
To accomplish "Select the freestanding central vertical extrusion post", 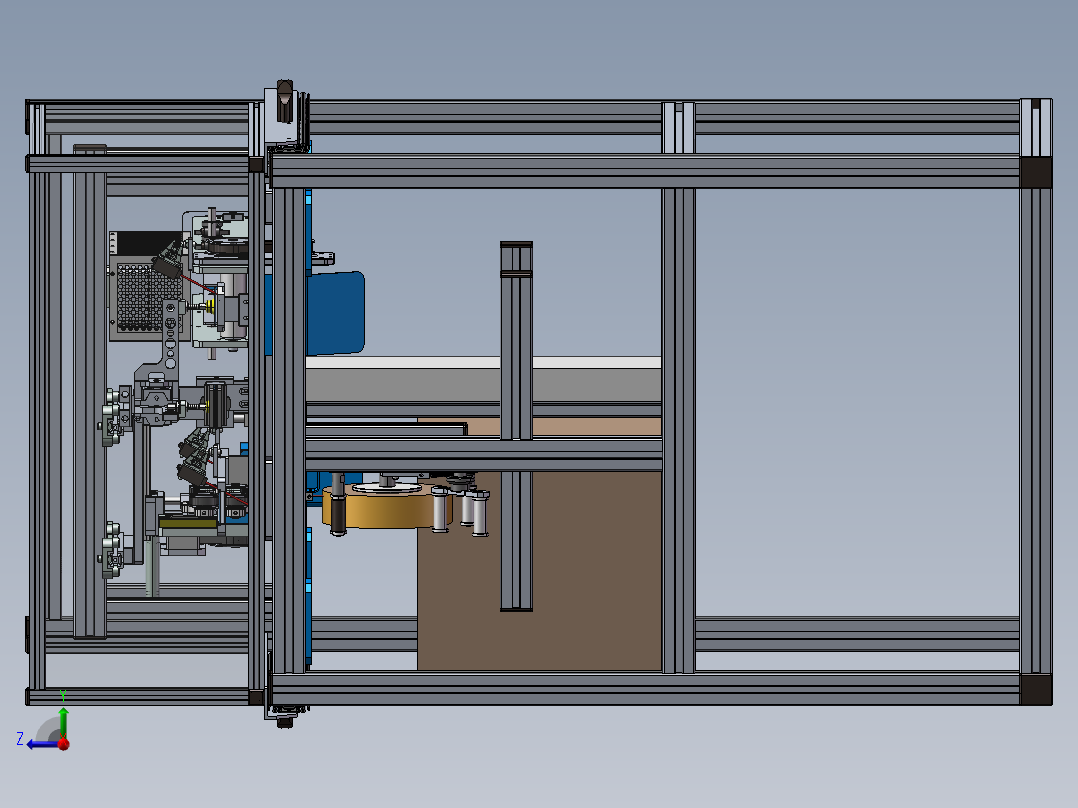I will pos(516,426).
